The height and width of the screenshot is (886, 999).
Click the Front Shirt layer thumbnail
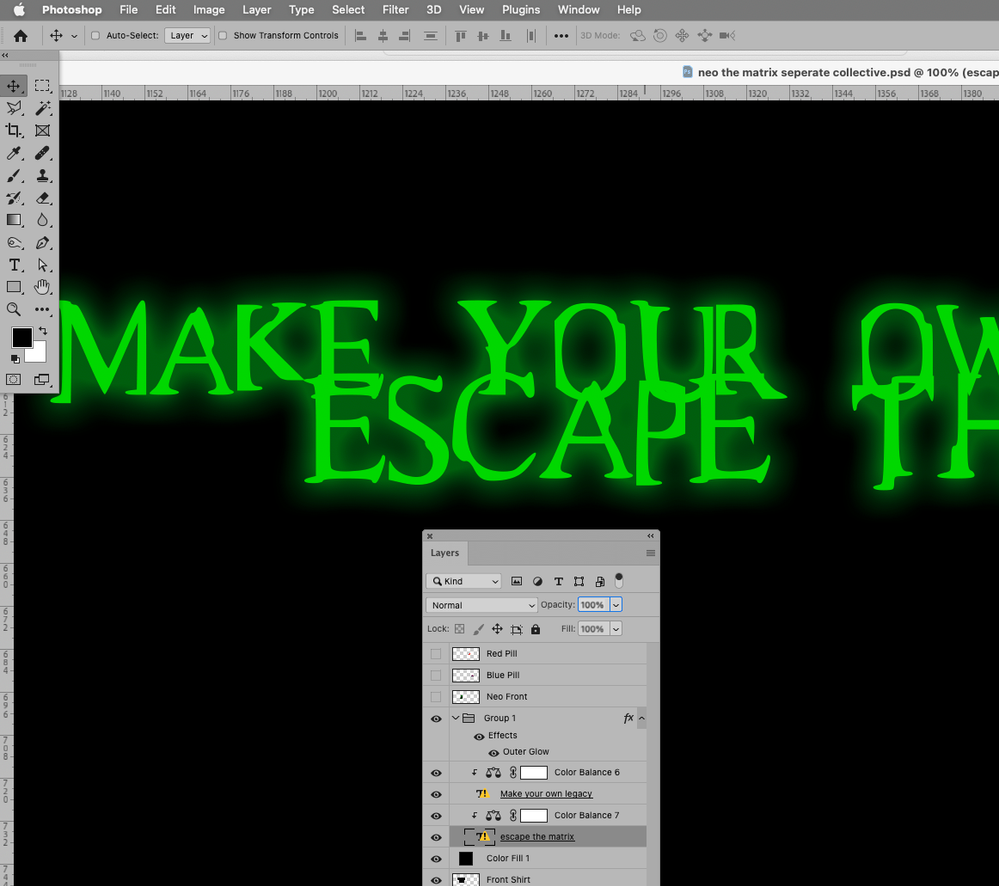[465, 879]
